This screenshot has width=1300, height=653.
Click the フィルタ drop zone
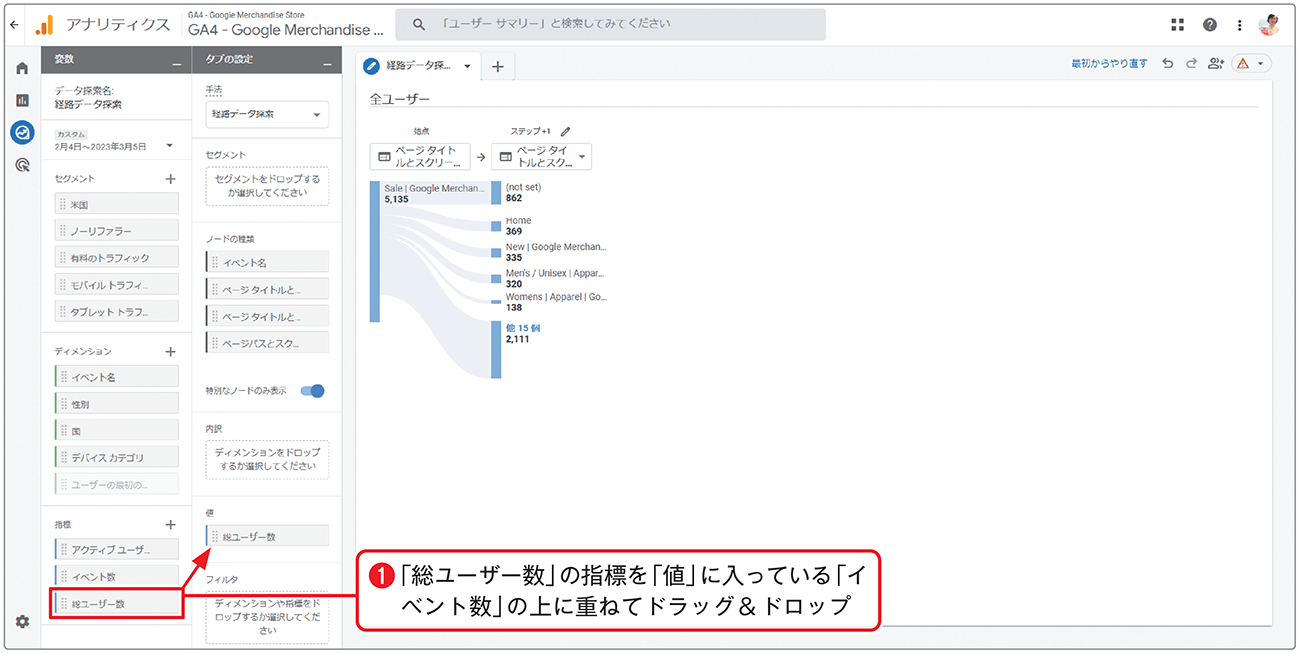[x=267, y=616]
